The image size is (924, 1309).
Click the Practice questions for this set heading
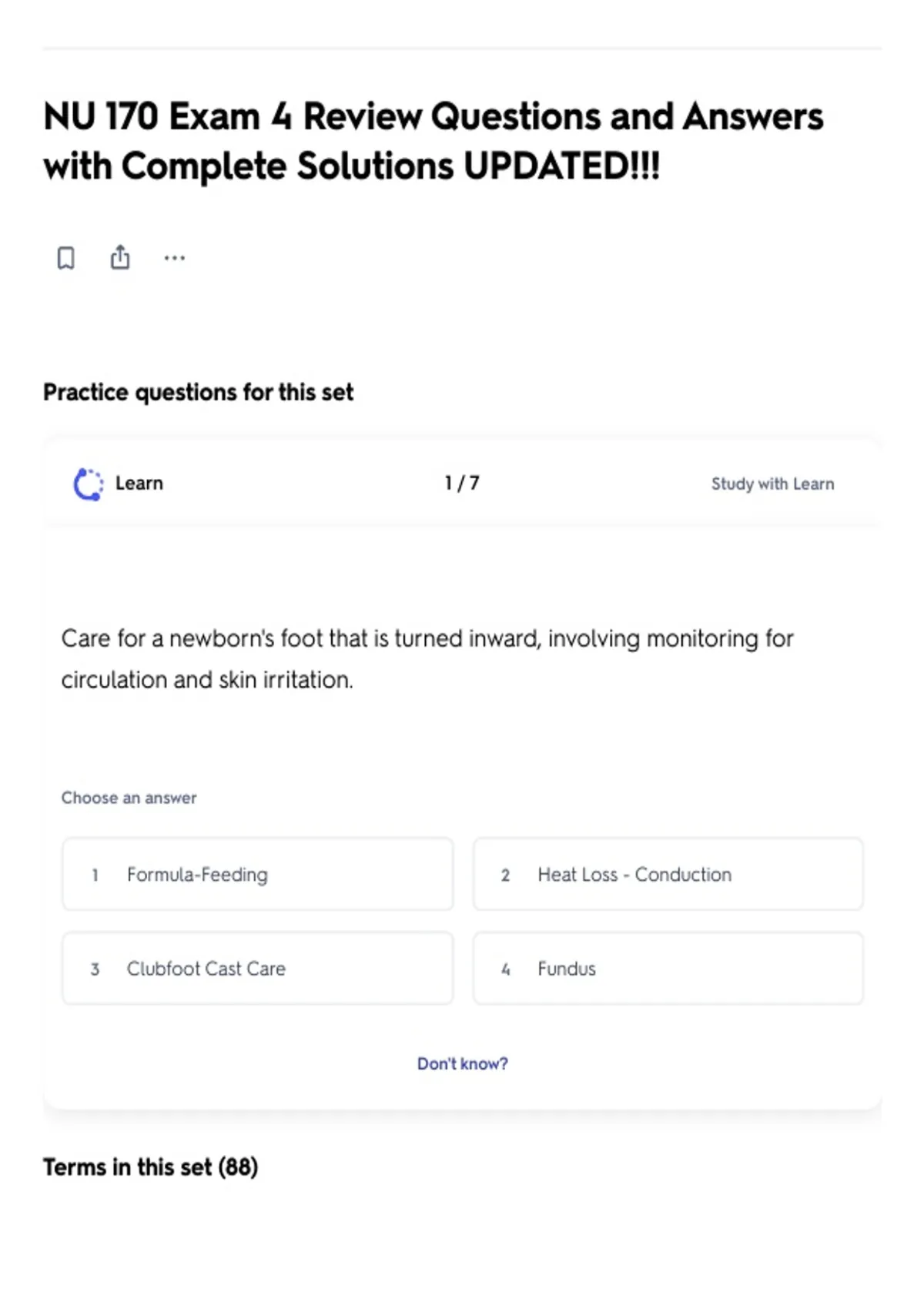[199, 393]
